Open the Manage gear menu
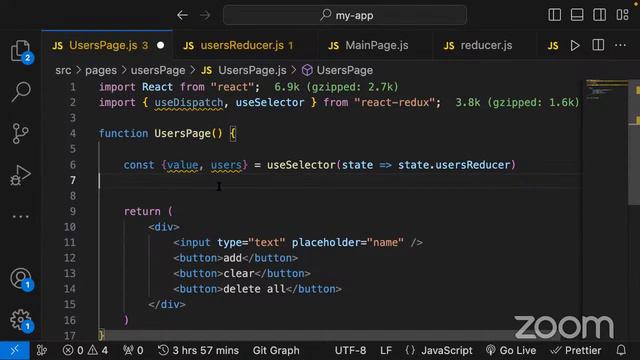Viewport: 640px width, 360px height. (x=20, y=320)
